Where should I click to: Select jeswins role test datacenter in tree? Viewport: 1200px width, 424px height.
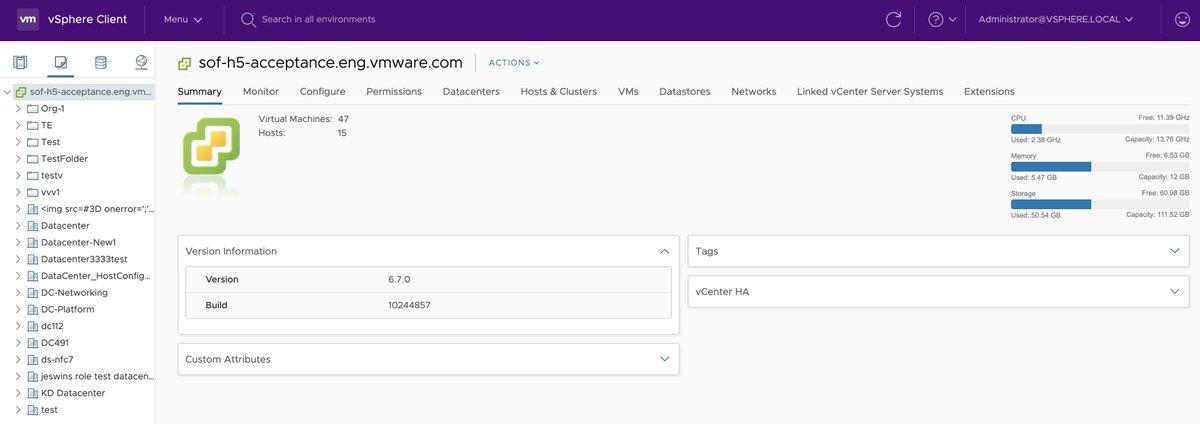pos(97,376)
